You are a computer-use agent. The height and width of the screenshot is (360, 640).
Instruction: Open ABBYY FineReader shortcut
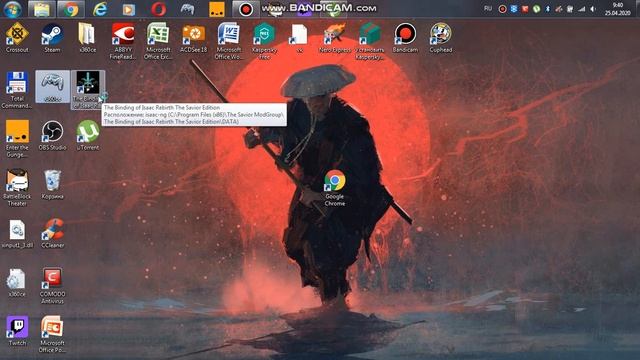point(123,41)
